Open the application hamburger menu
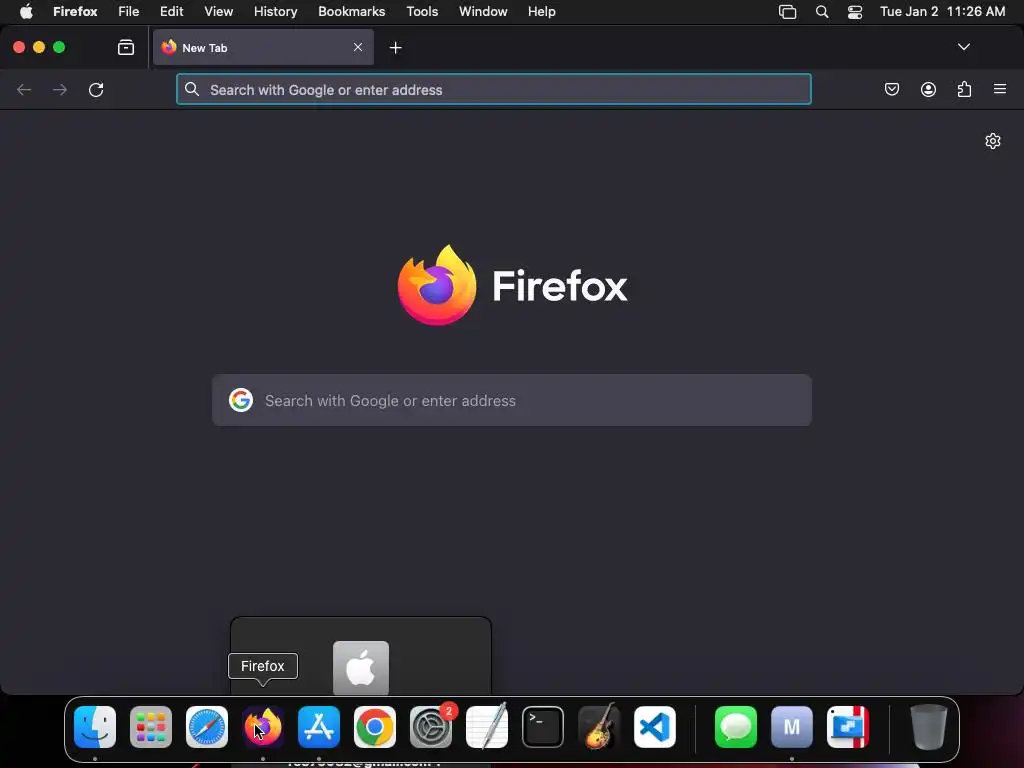The height and width of the screenshot is (768, 1024). (1000, 89)
